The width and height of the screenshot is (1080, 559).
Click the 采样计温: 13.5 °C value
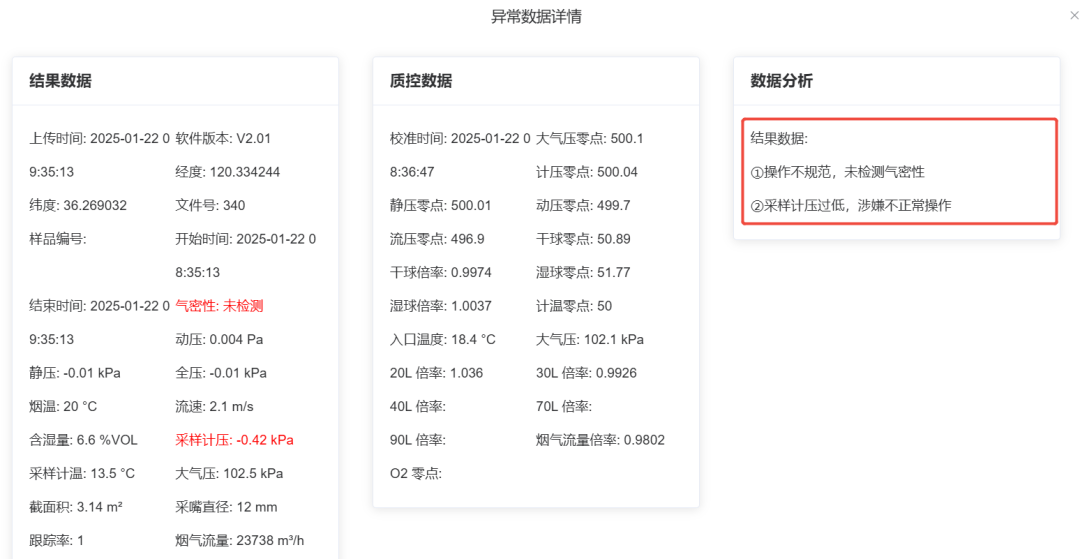pyautogui.click(x=82, y=474)
